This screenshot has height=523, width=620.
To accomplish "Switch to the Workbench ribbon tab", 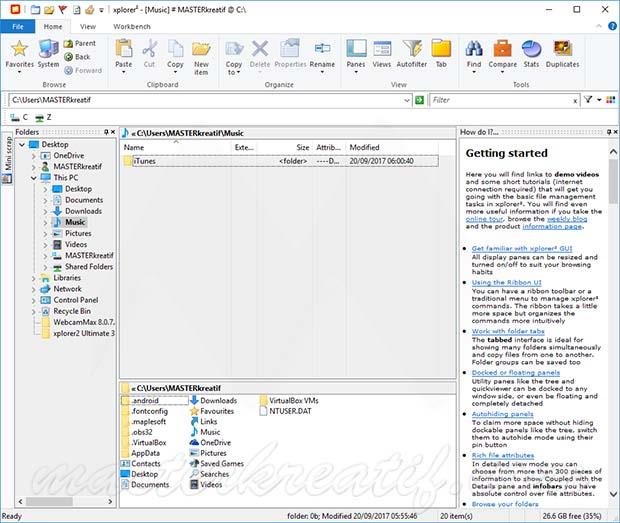I will (132, 26).
